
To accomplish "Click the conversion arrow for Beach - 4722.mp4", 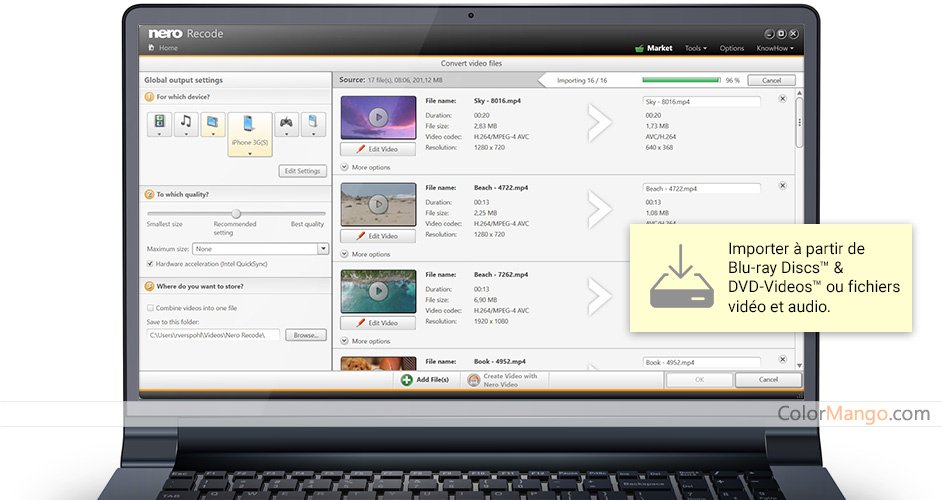I will (x=599, y=210).
